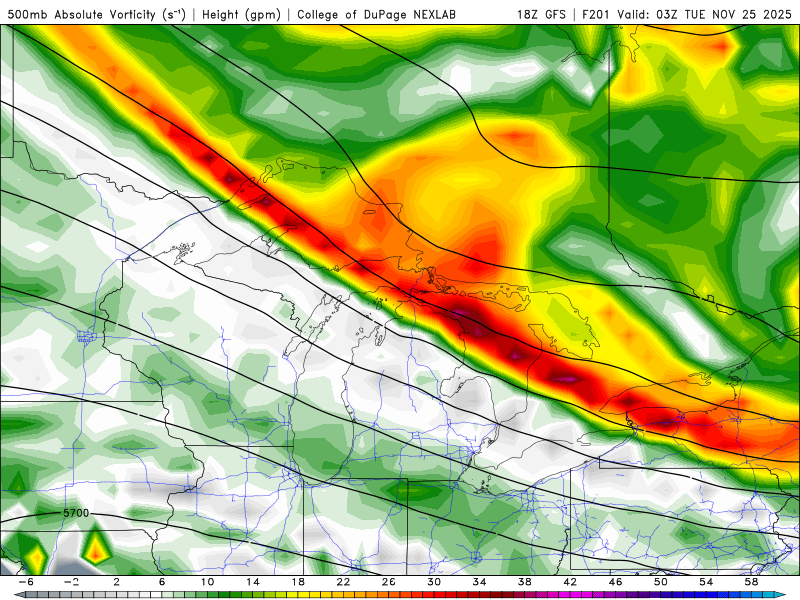Click the "30" color scale value
Image resolution: width=800 pixels, height=600 pixels.
coord(434,582)
